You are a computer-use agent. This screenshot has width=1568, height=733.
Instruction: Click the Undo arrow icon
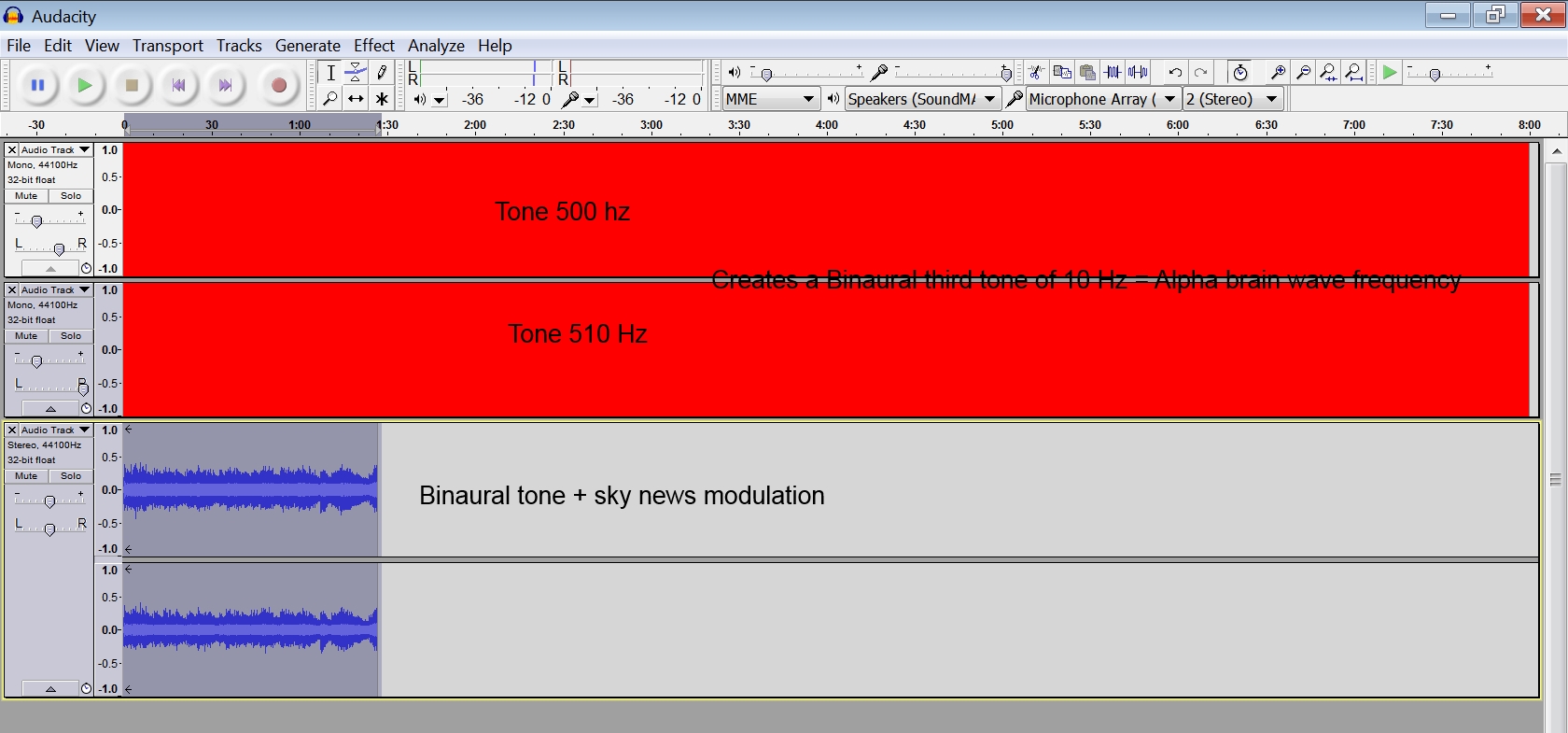coord(1175,73)
